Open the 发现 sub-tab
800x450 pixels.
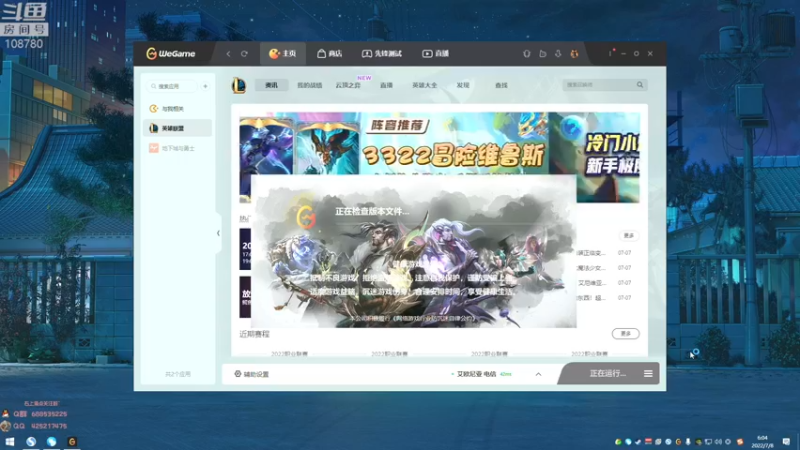click(x=463, y=85)
